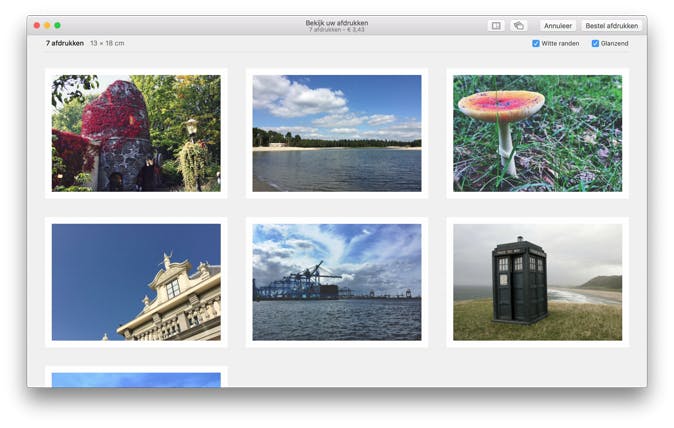This screenshot has width=674, height=428.
Task: Select the harbor cranes print
Action: coord(337,282)
